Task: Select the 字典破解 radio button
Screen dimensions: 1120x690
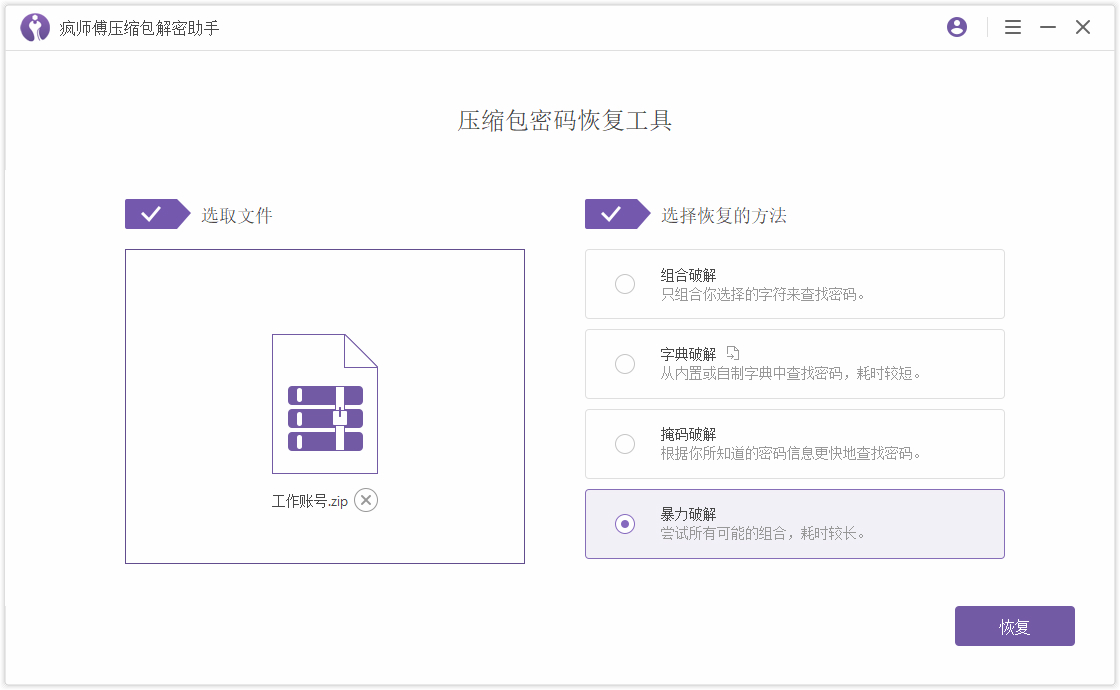Action: coord(625,364)
